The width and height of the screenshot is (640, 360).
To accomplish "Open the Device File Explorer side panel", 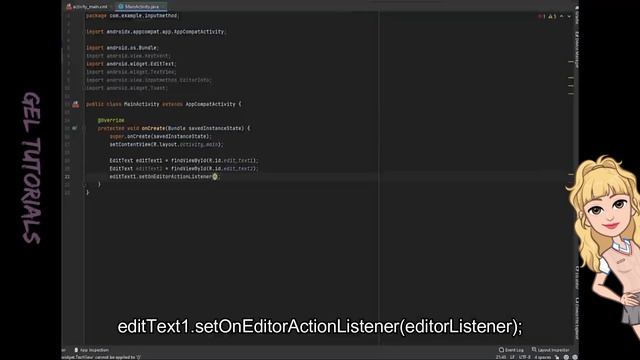I will [577, 319].
